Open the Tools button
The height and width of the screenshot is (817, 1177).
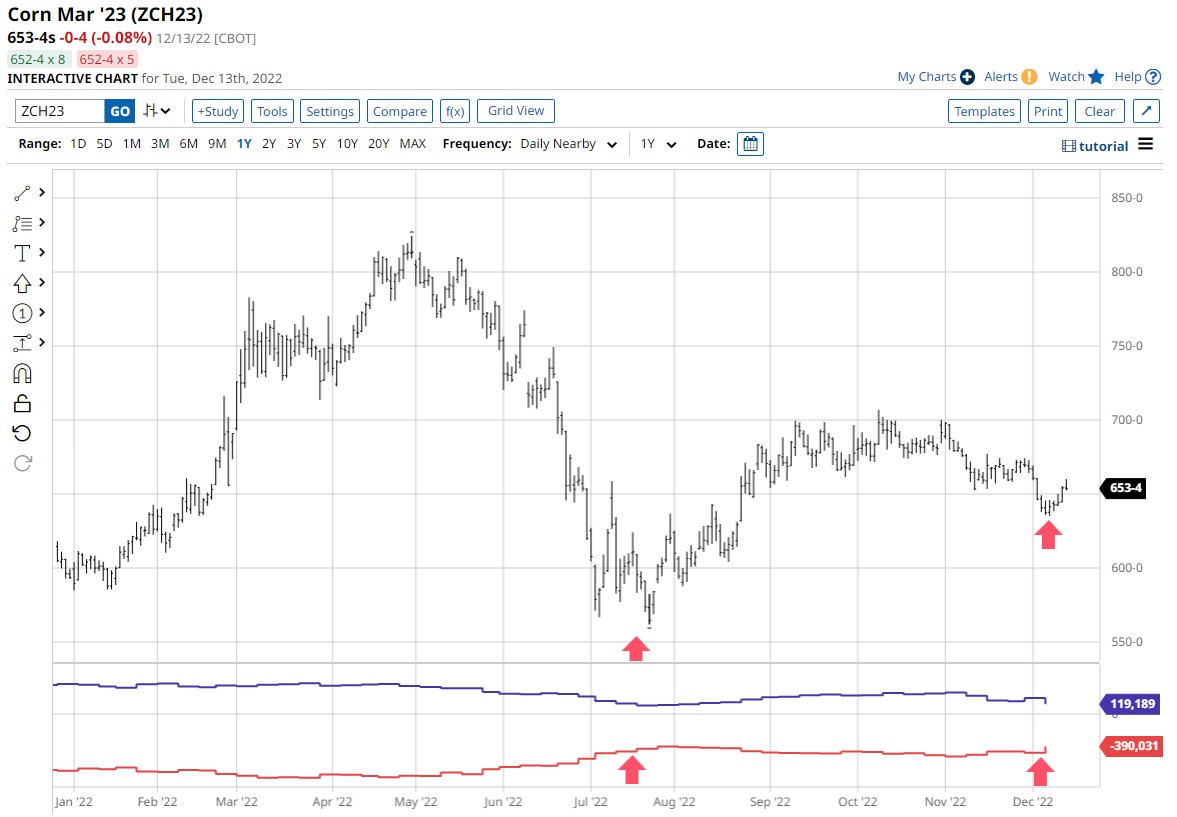(x=272, y=111)
